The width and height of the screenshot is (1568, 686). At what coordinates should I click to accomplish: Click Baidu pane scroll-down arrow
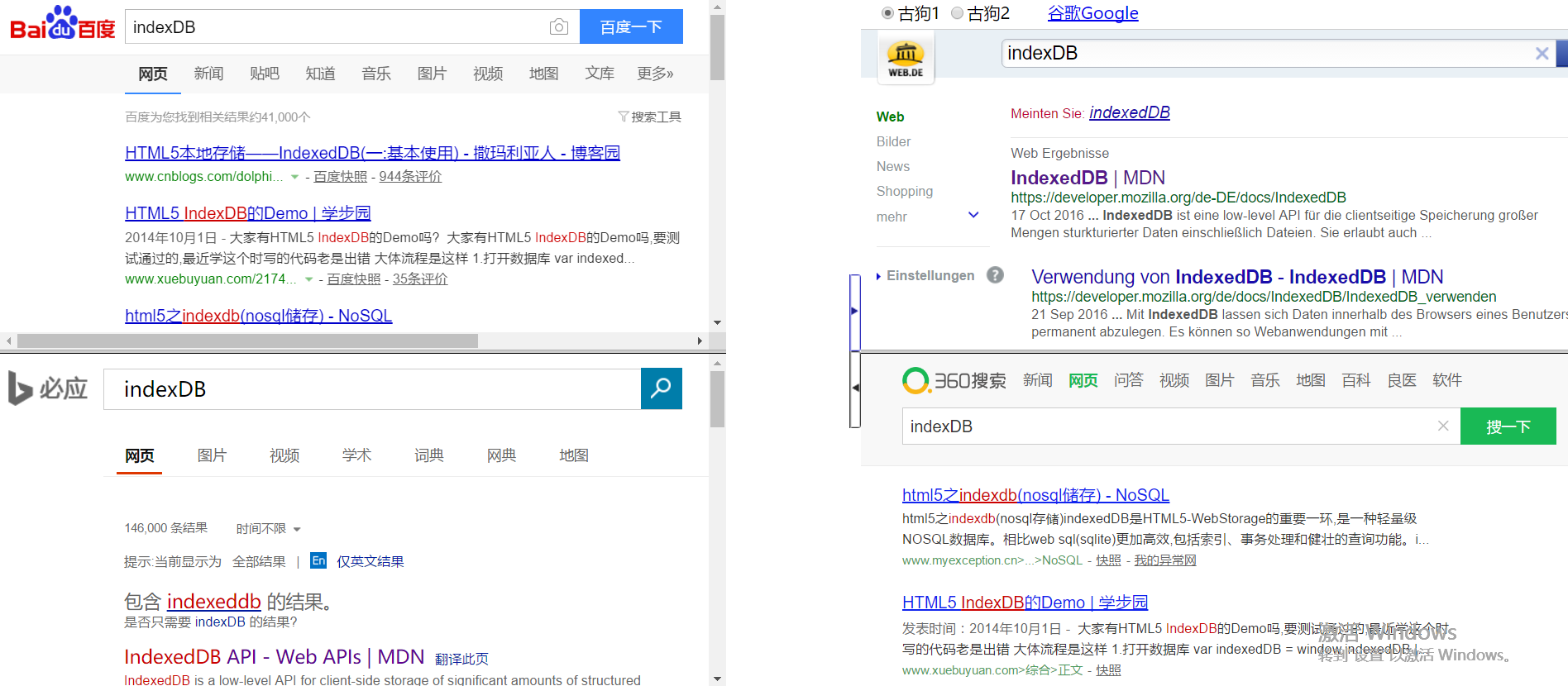(717, 323)
